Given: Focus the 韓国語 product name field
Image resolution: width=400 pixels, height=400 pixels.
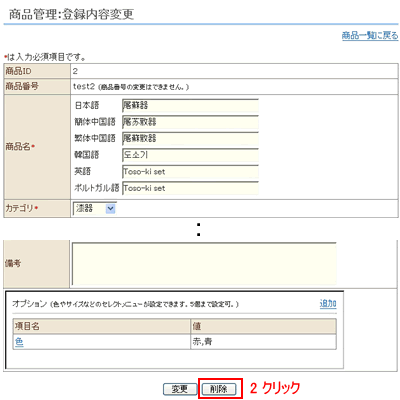Looking at the screenshot, I should (x=190, y=155).
